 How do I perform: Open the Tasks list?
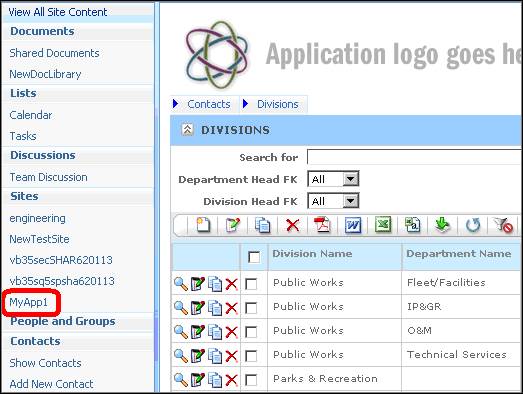coord(23,136)
